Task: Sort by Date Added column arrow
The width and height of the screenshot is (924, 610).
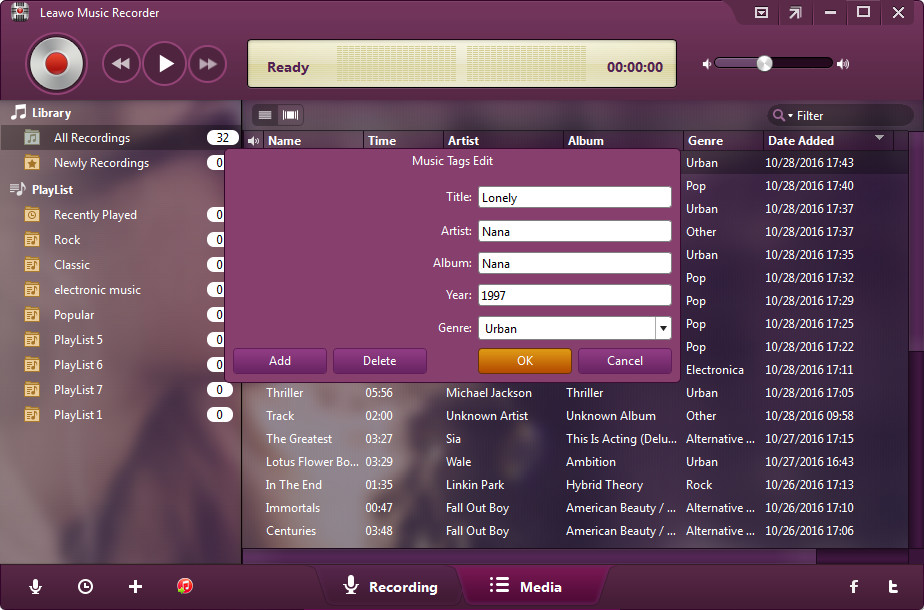Action: (x=879, y=138)
